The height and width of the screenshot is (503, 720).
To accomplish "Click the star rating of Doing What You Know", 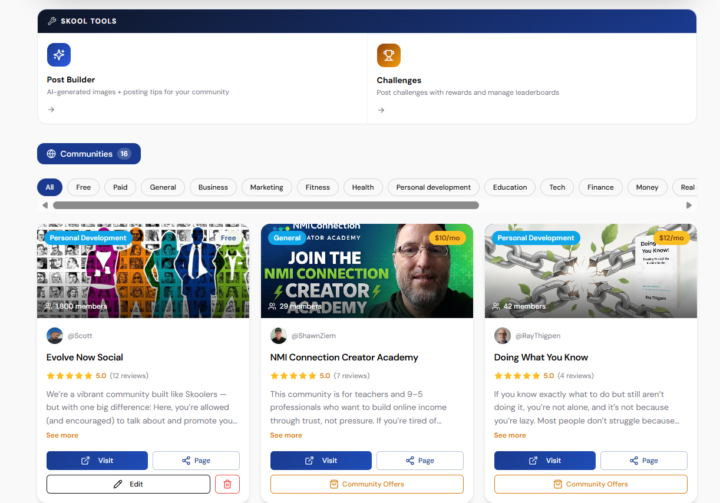I will pyautogui.click(x=517, y=376).
